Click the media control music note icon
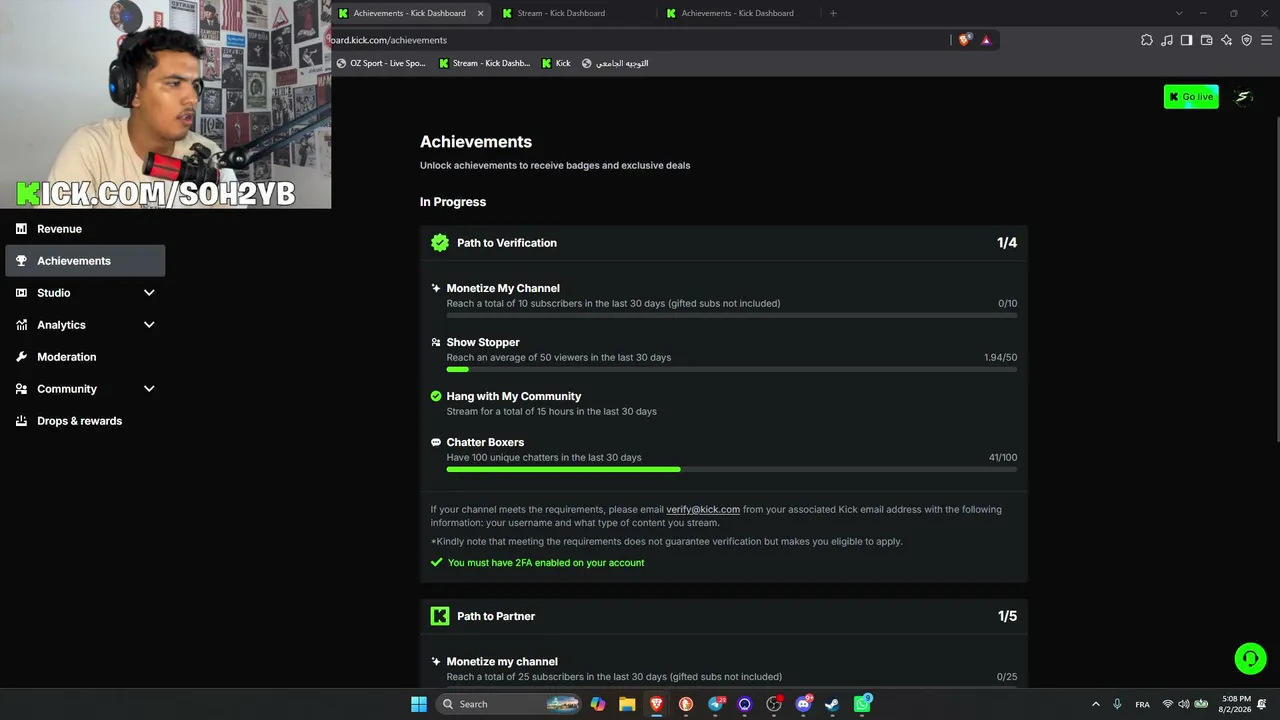The width and height of the screenshot is (1280, 720). click(1167, 40)
